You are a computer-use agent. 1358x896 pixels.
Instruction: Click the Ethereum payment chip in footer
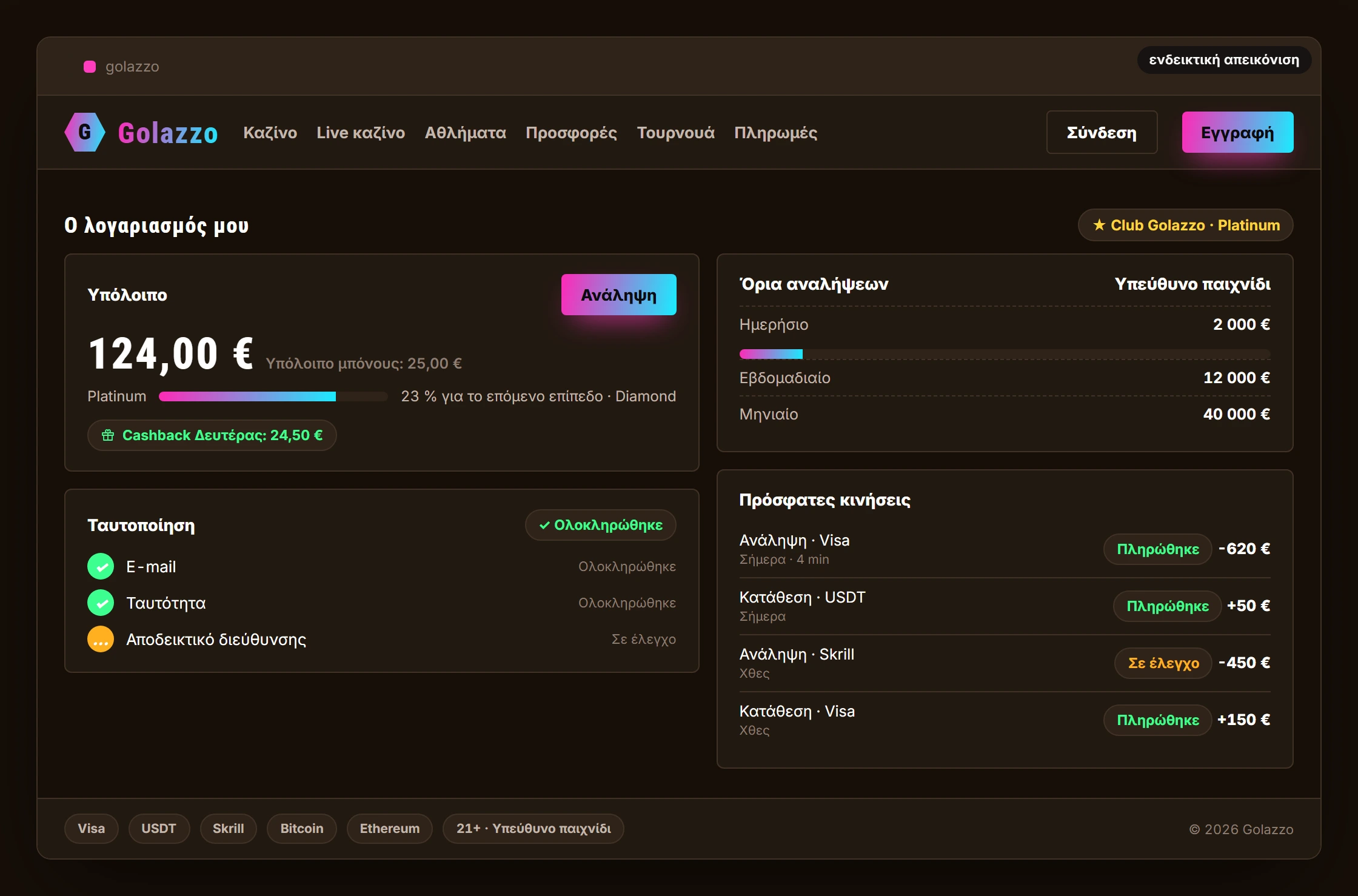pos(390,829)
